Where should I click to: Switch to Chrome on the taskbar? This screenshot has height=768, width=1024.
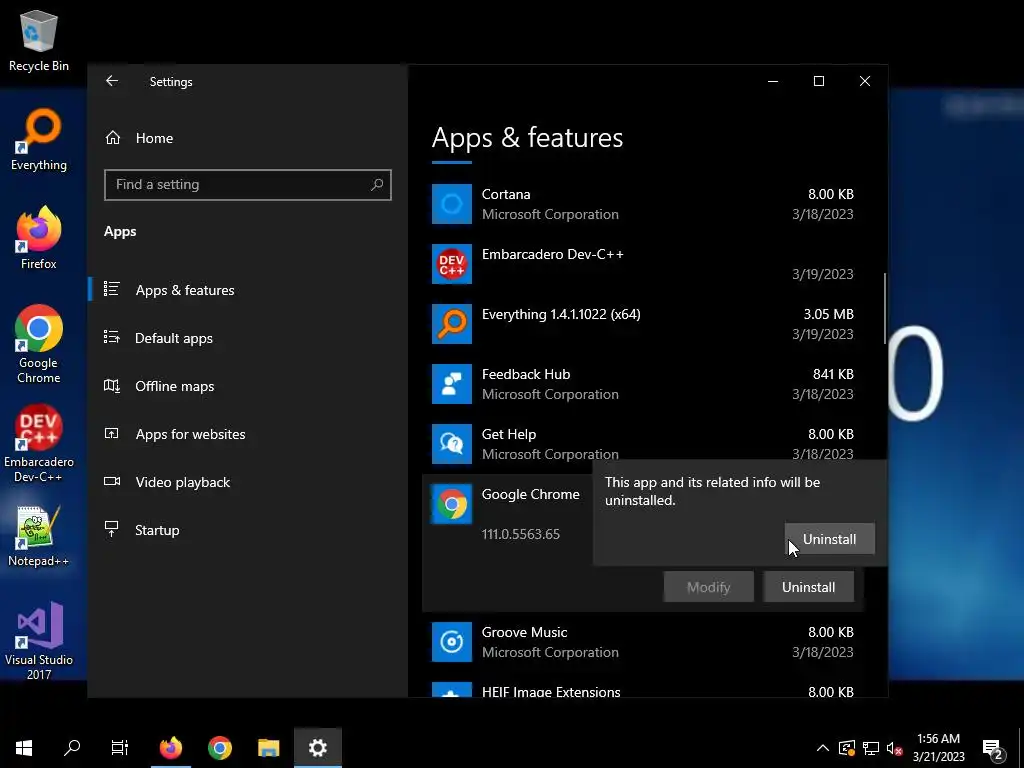[x=220, y=747]
